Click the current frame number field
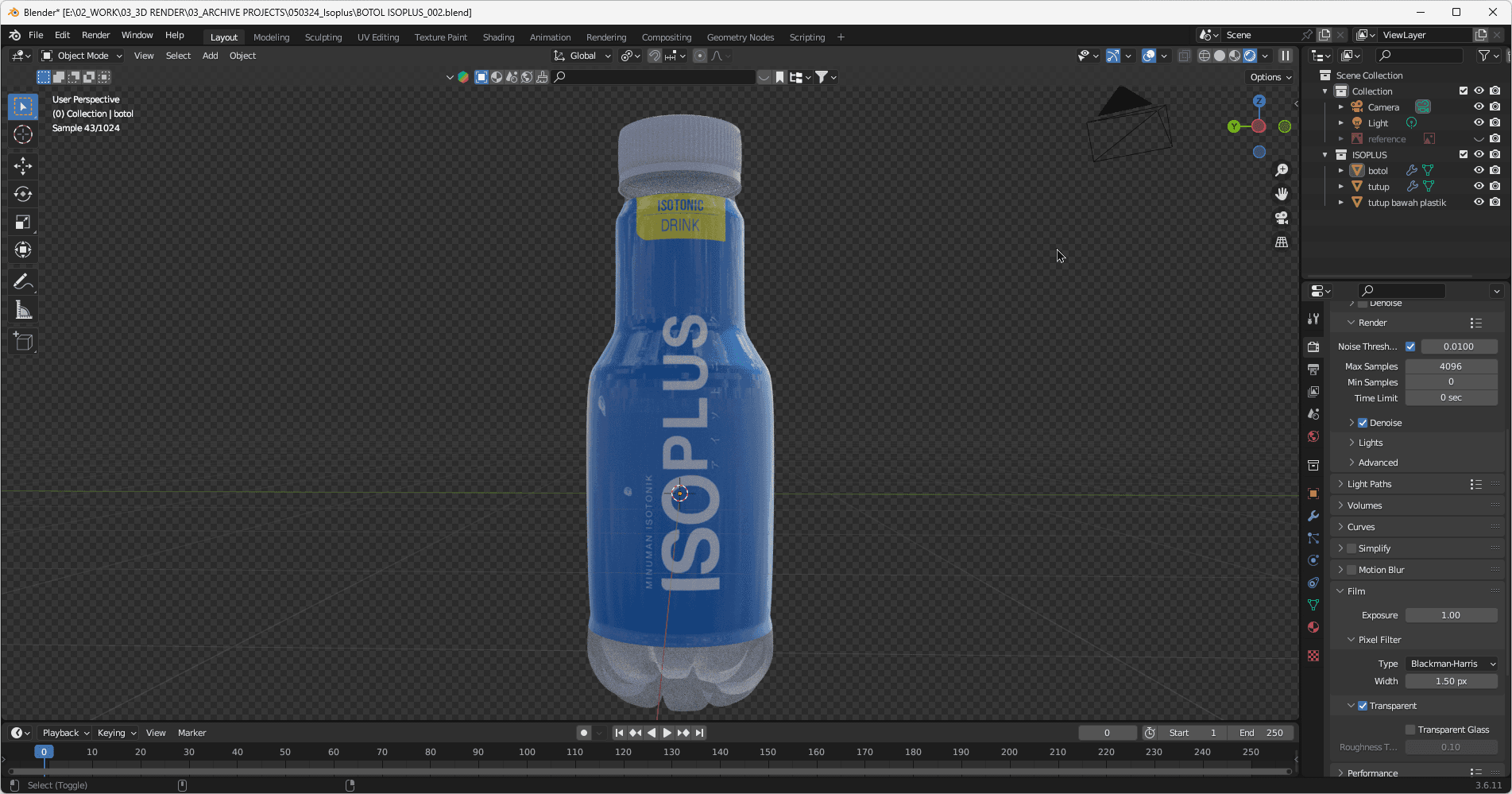Image resolution: width=1512 pixels, height=794 pixels. tap(1107, 733)
